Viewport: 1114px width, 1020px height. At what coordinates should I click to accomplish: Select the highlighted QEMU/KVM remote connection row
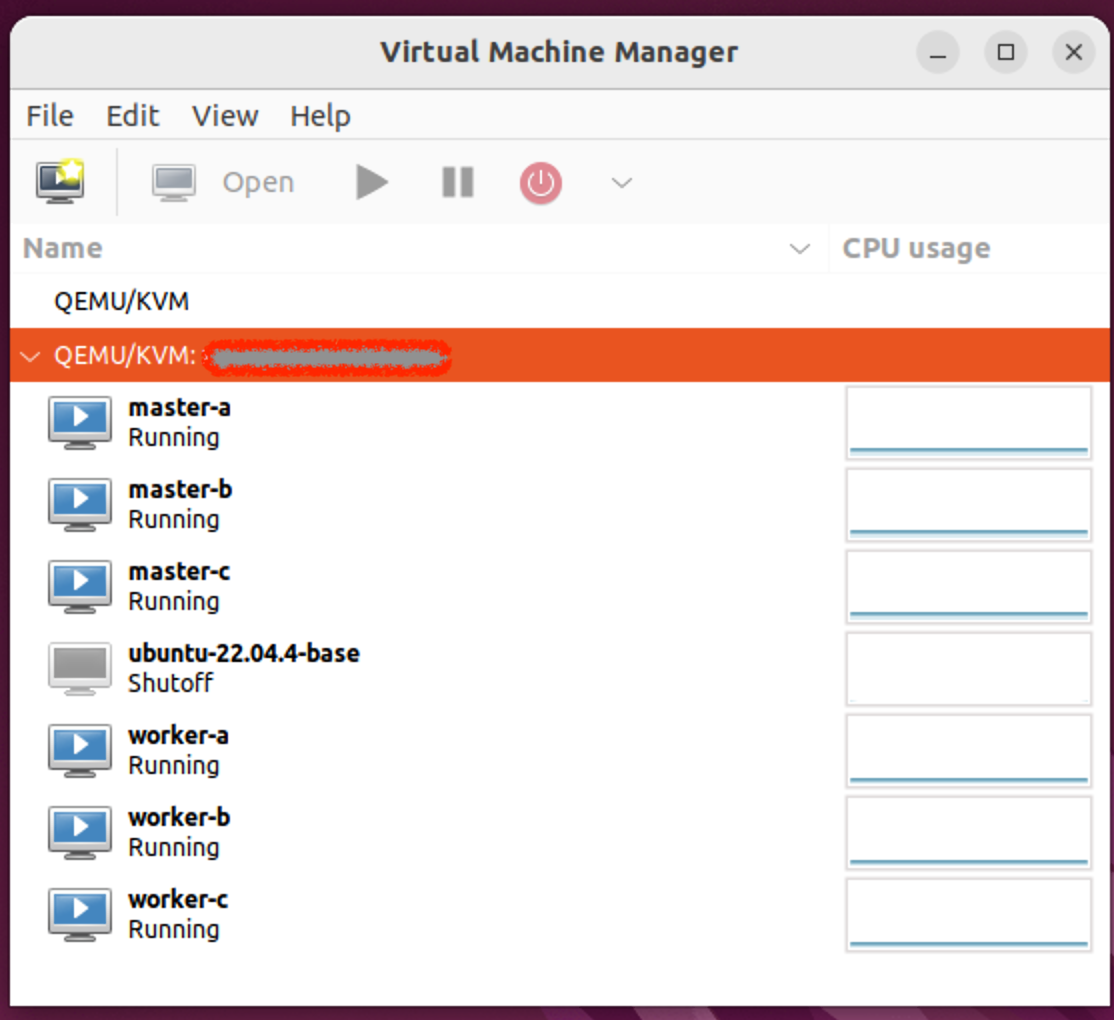coord(560,355)
